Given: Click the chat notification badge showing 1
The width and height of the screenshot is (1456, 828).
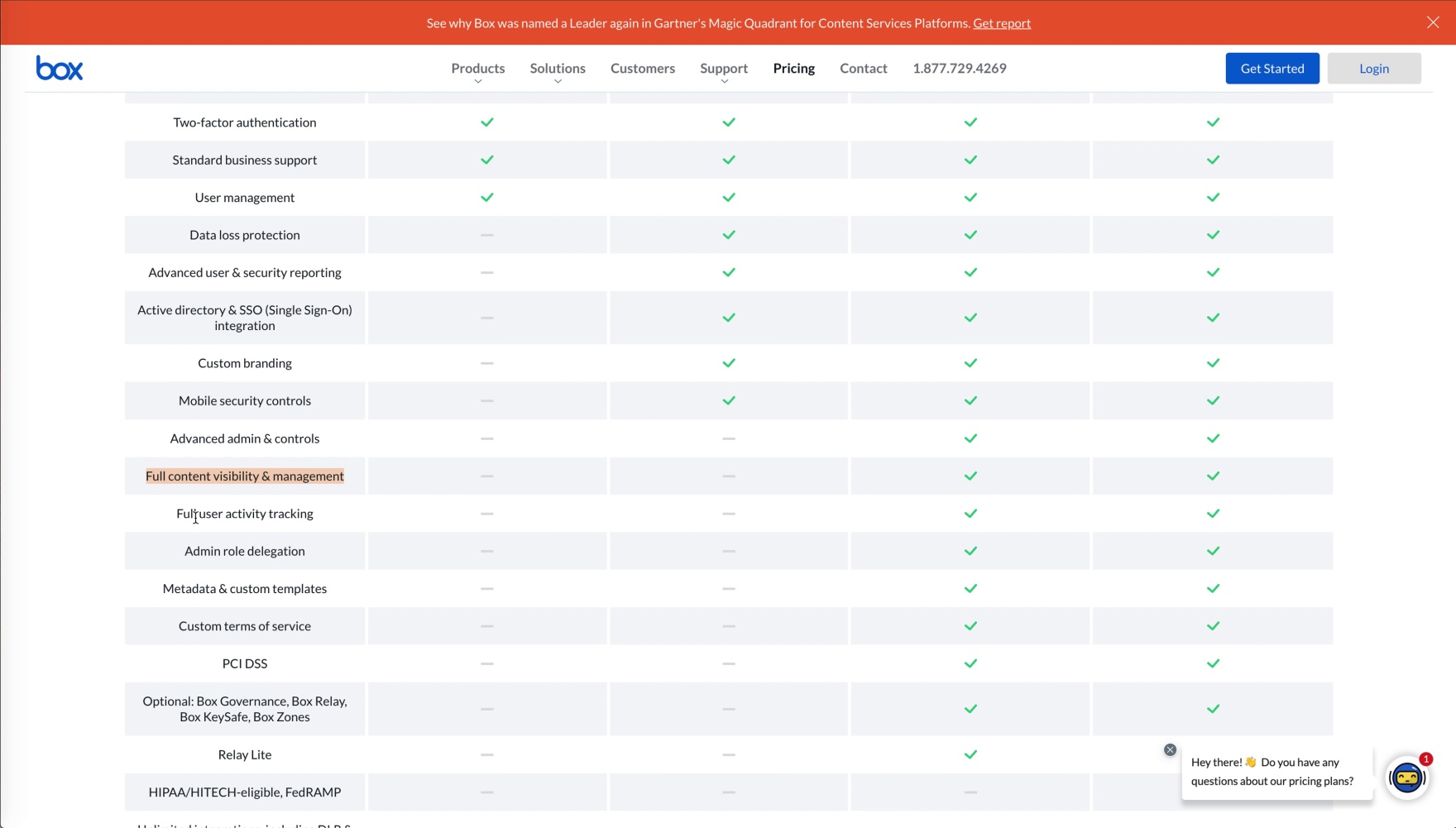Looking at the screenshot, I should (x=1425, y=758).
